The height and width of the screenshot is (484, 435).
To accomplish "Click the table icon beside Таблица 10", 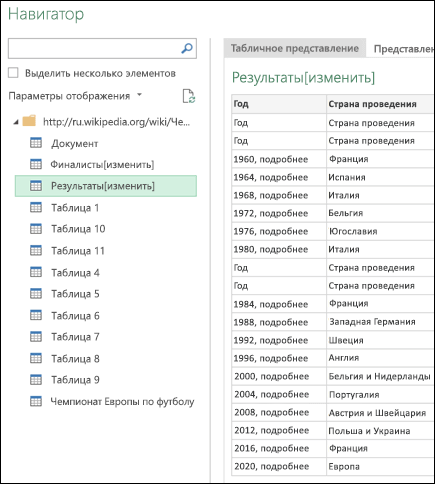I will 36,229.
